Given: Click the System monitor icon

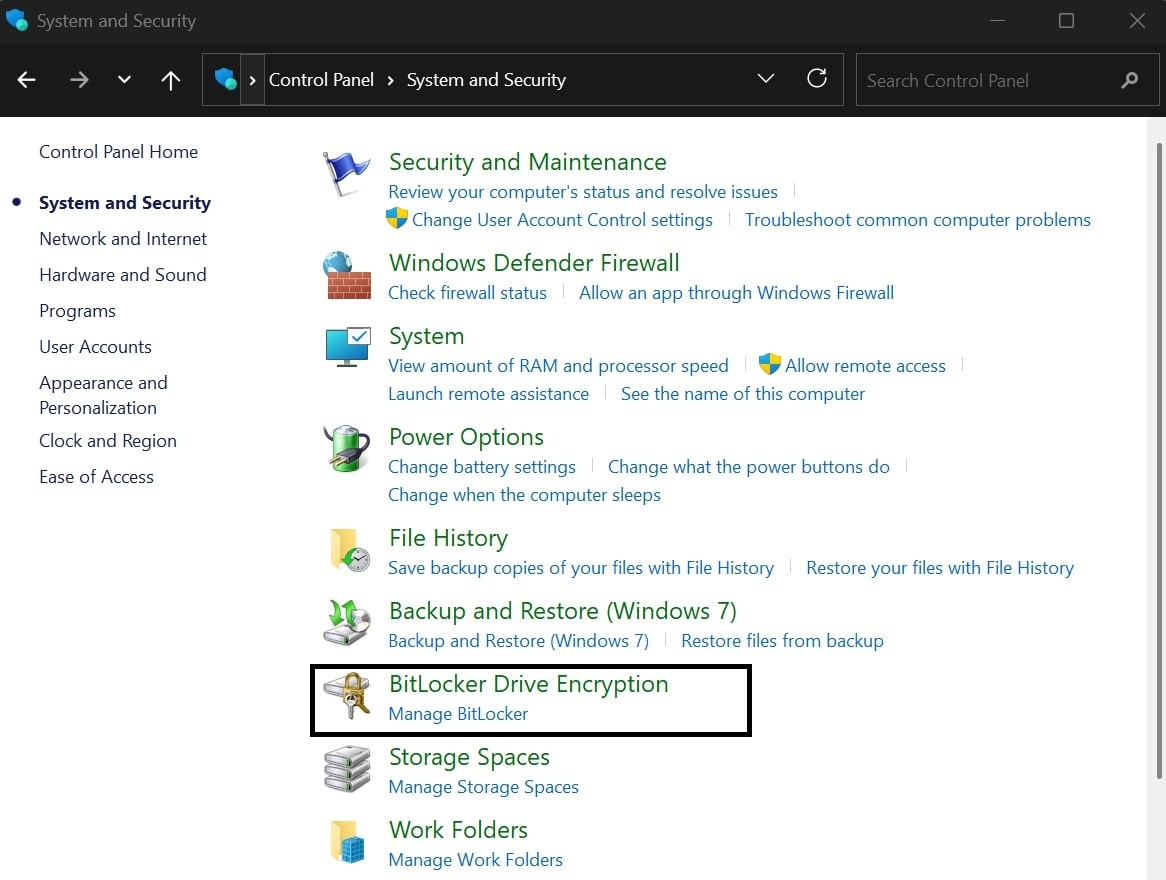Looking at the screenshot, I should (x=347, y=348).
